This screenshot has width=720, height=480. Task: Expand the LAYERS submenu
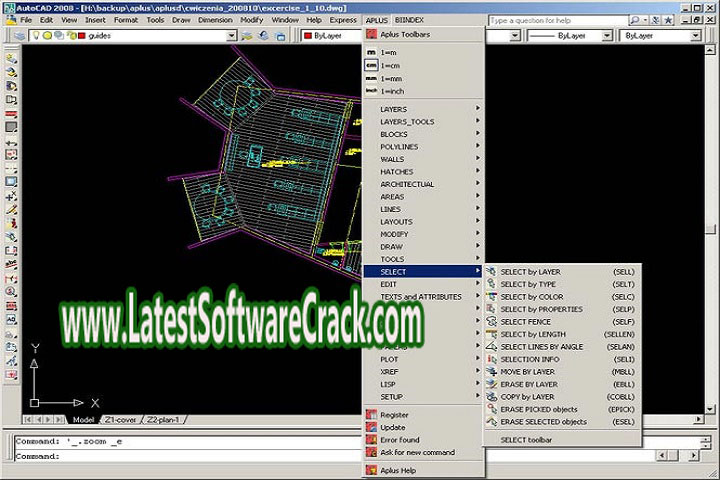(x=423, y=109)
